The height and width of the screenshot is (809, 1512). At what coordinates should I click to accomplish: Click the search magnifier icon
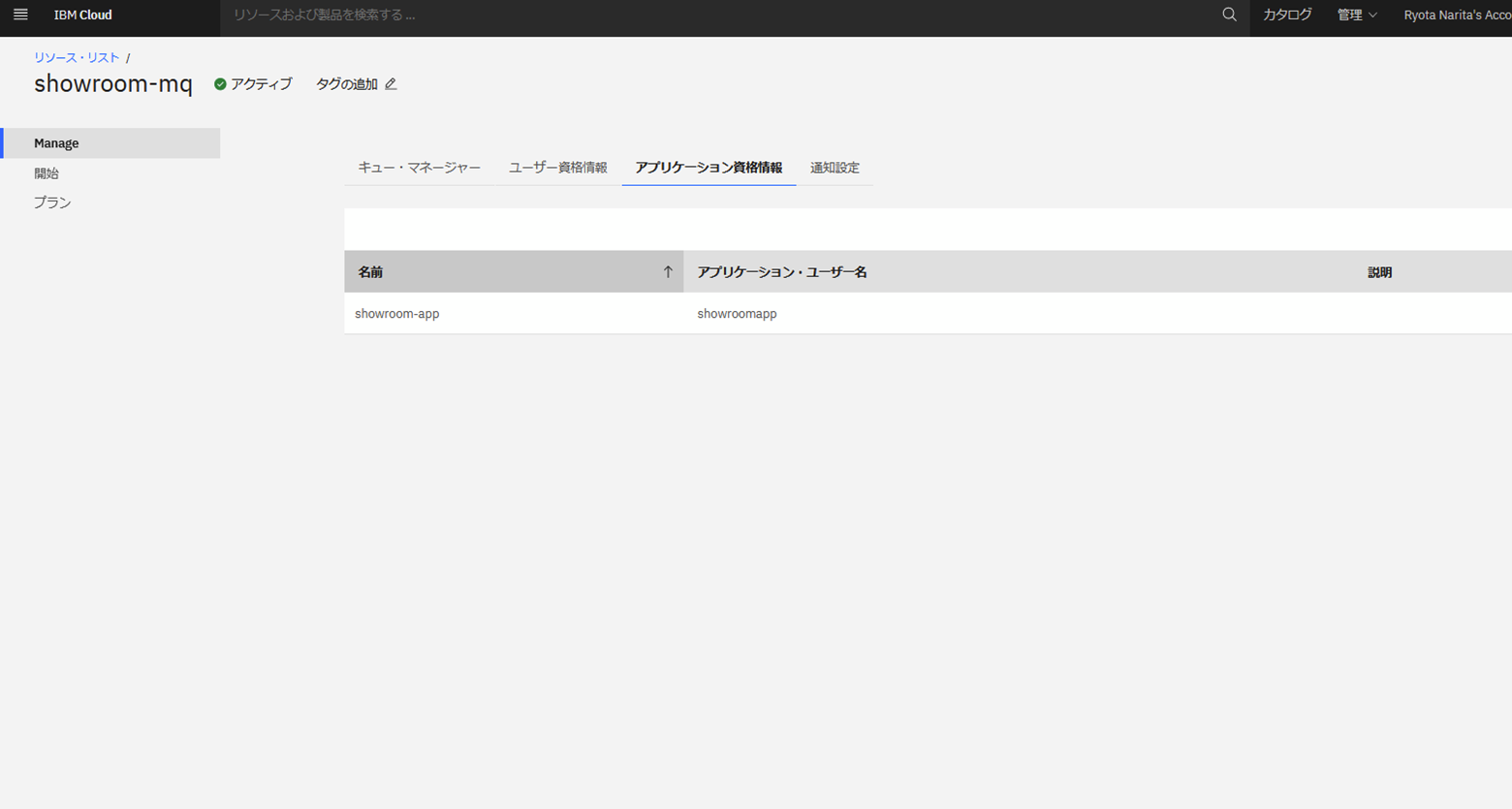1229,15
